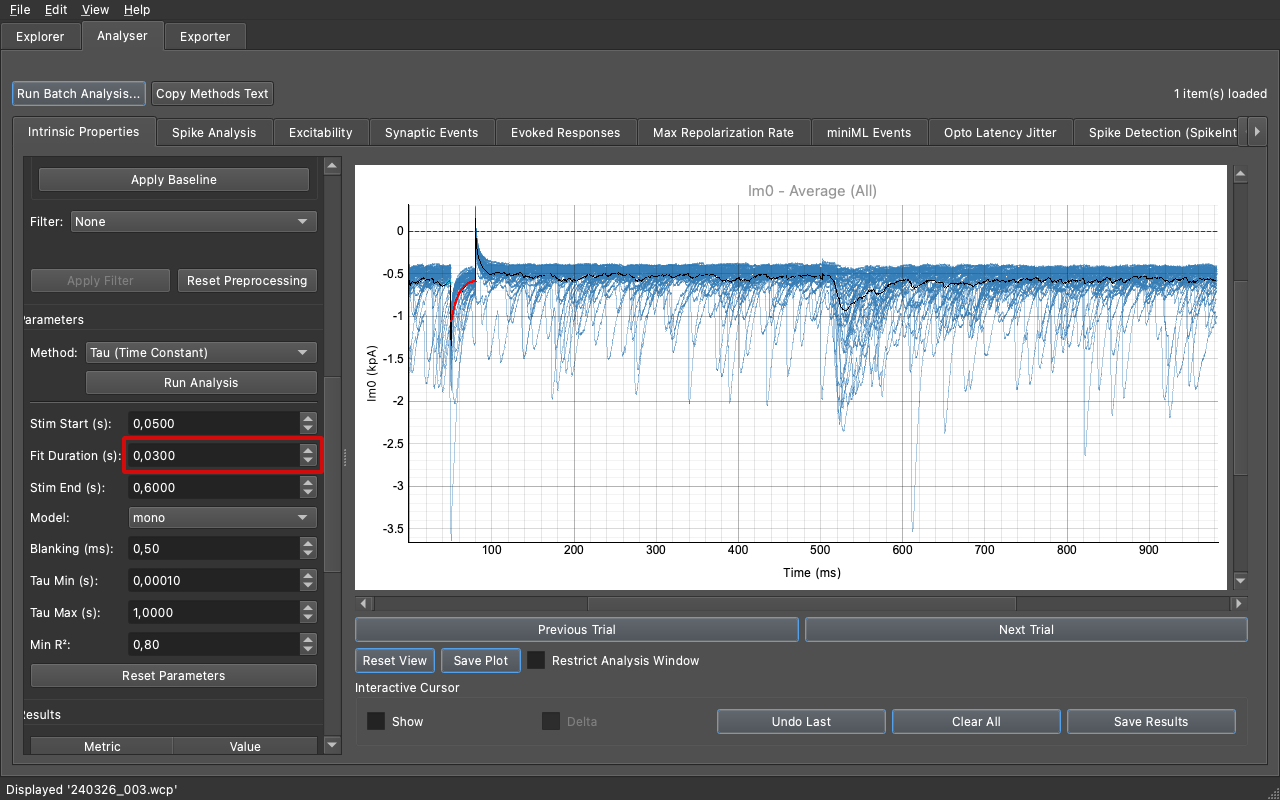Viewport: 1280px width, 800px height.
Task: Click plot horizontal scroll right arrow
Action: (1239, 604)
